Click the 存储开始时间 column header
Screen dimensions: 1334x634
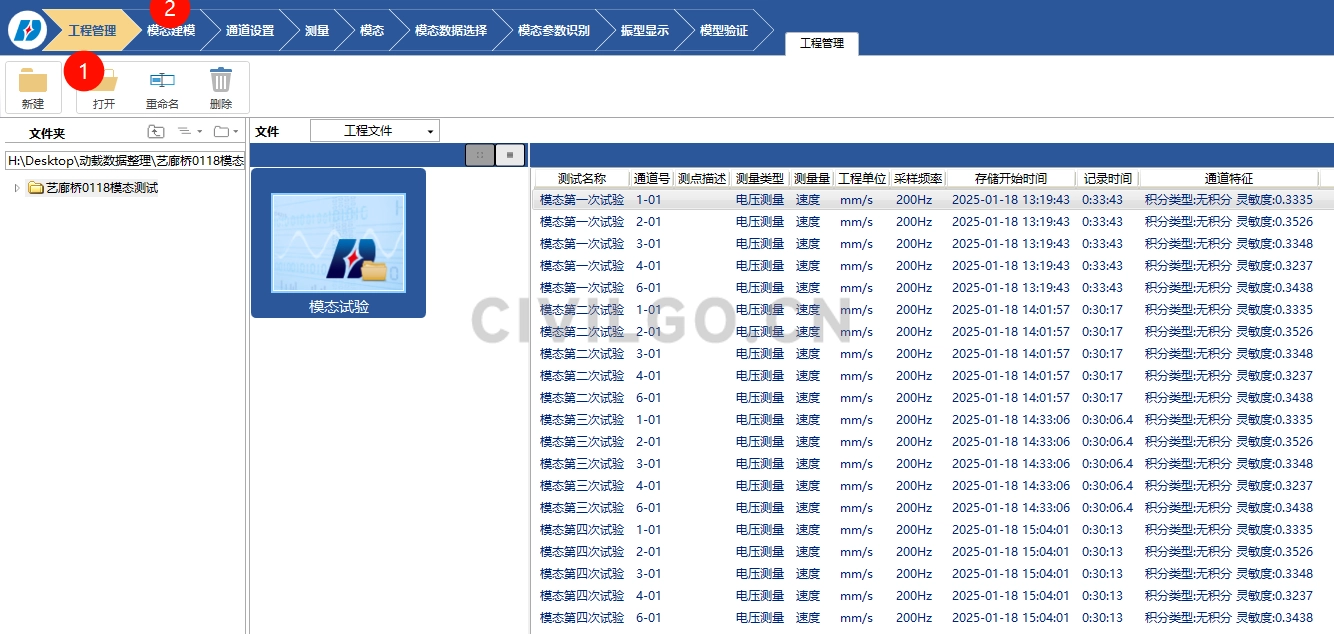[x=1010, y=178]
